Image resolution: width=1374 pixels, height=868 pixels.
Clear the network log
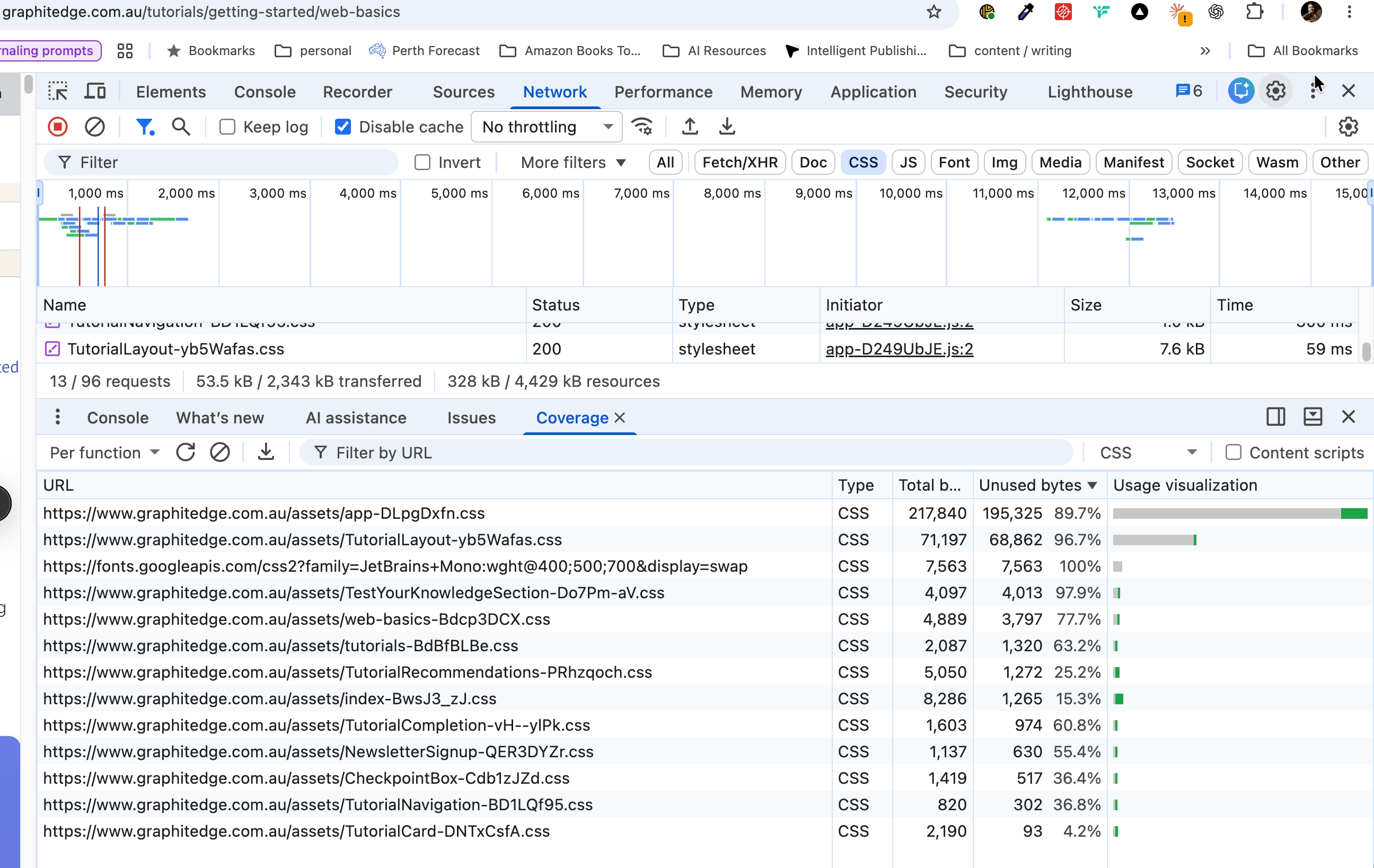pyautogui.click(x=95, y=127)
